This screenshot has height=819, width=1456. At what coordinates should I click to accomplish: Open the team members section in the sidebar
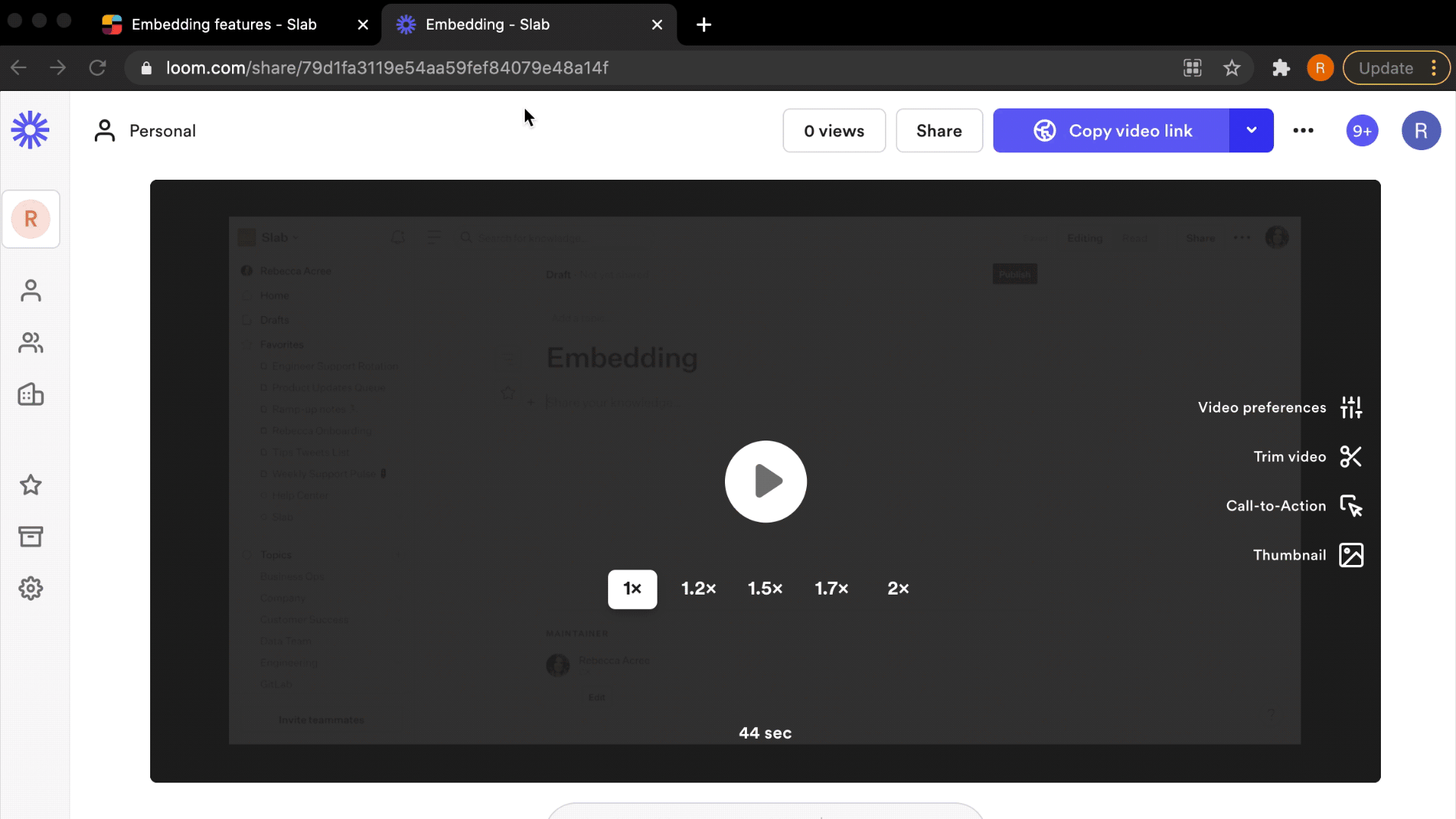[x=30, y=343]
